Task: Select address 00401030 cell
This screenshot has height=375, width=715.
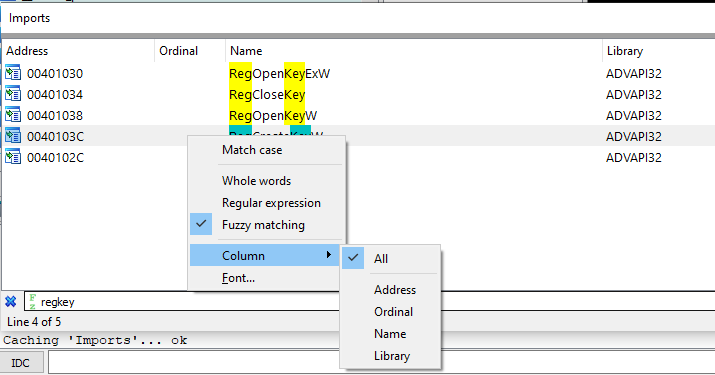Action: click(55, 73)
